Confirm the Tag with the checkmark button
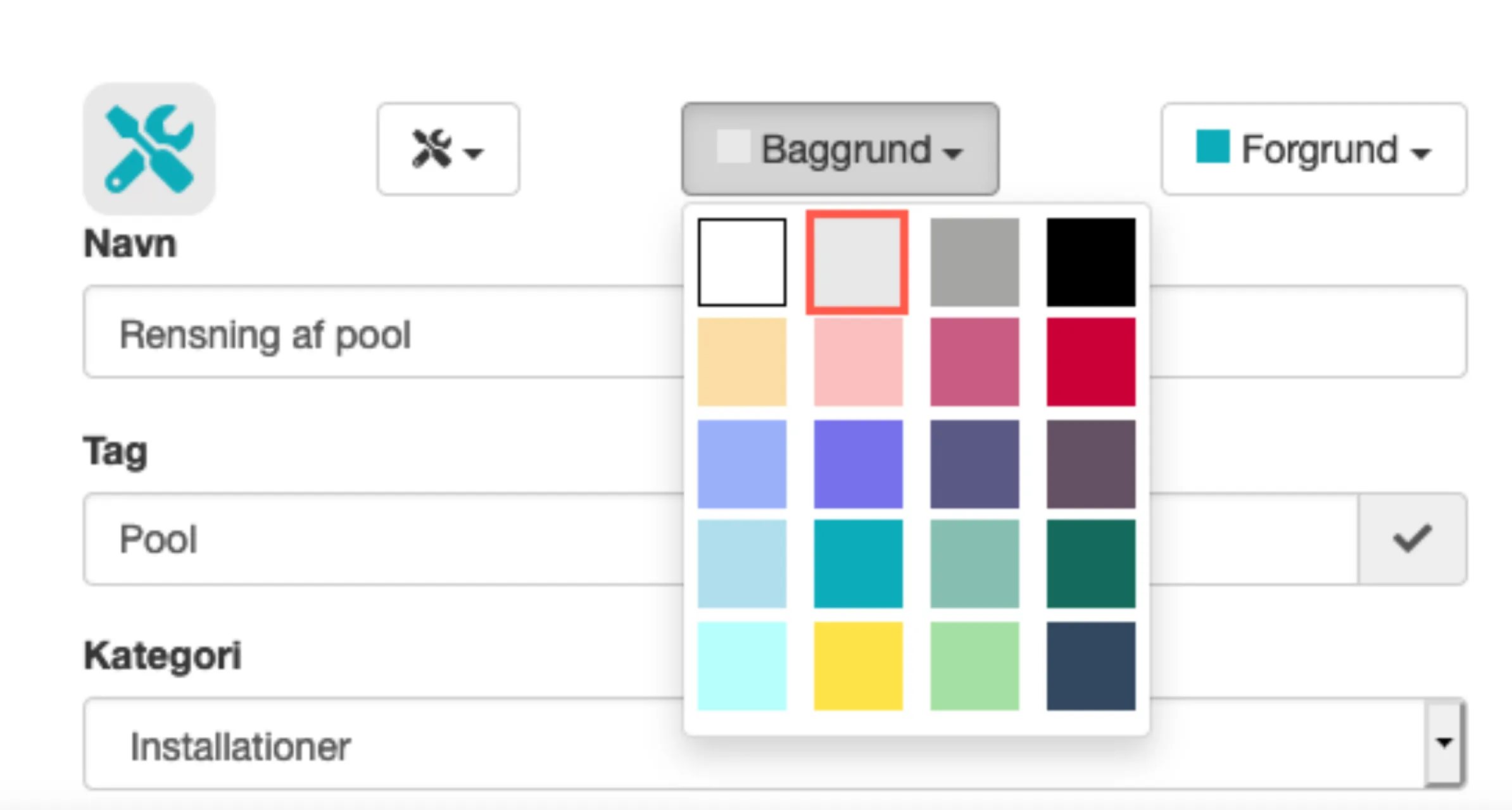 click(x=1412, y=539)
